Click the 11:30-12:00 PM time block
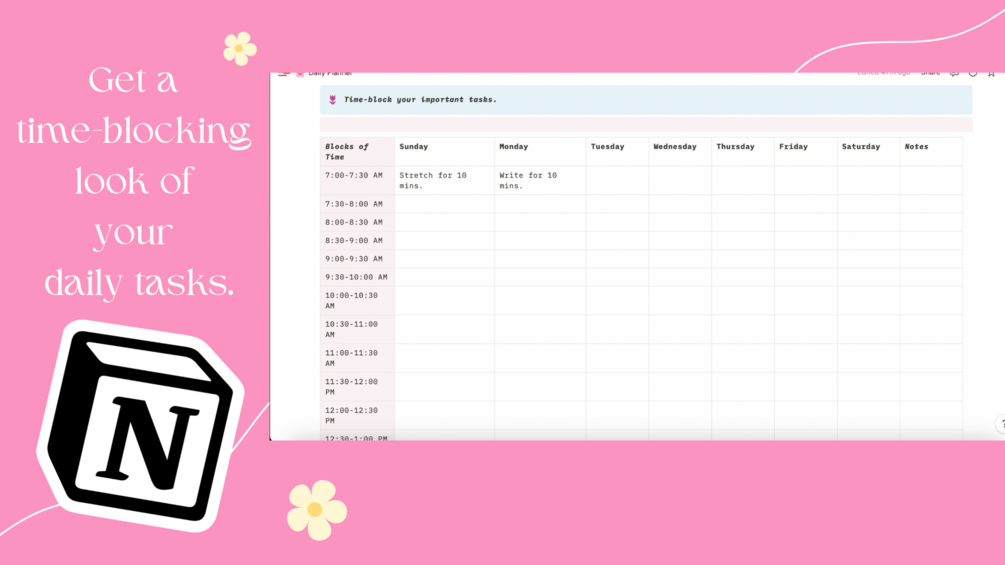 tap(358, 387)
